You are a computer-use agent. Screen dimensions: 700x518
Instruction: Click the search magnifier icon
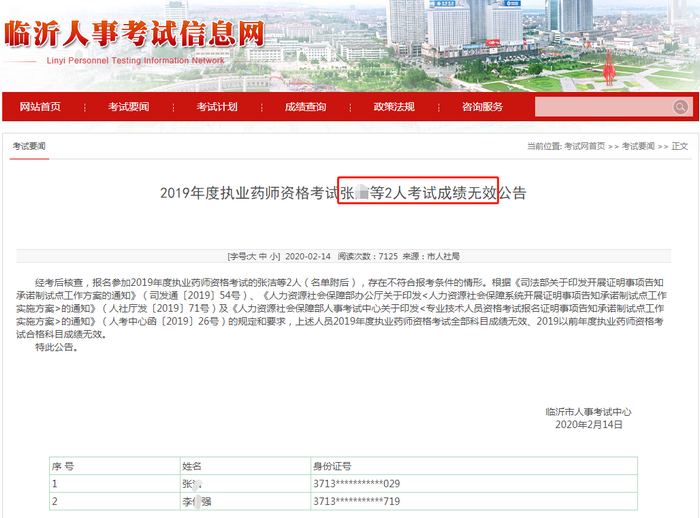[x=680, y=107]
